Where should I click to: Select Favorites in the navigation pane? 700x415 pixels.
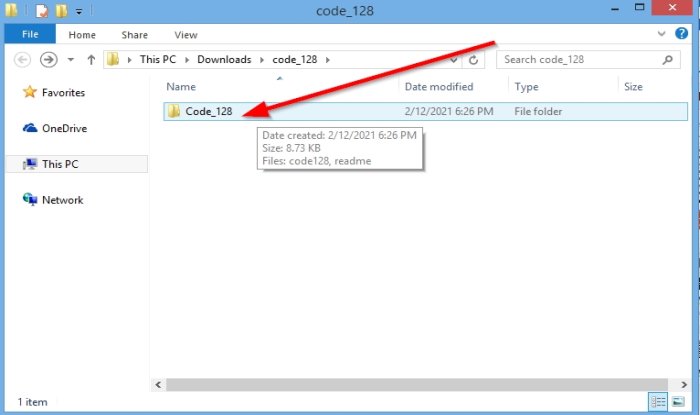point(63,92)
